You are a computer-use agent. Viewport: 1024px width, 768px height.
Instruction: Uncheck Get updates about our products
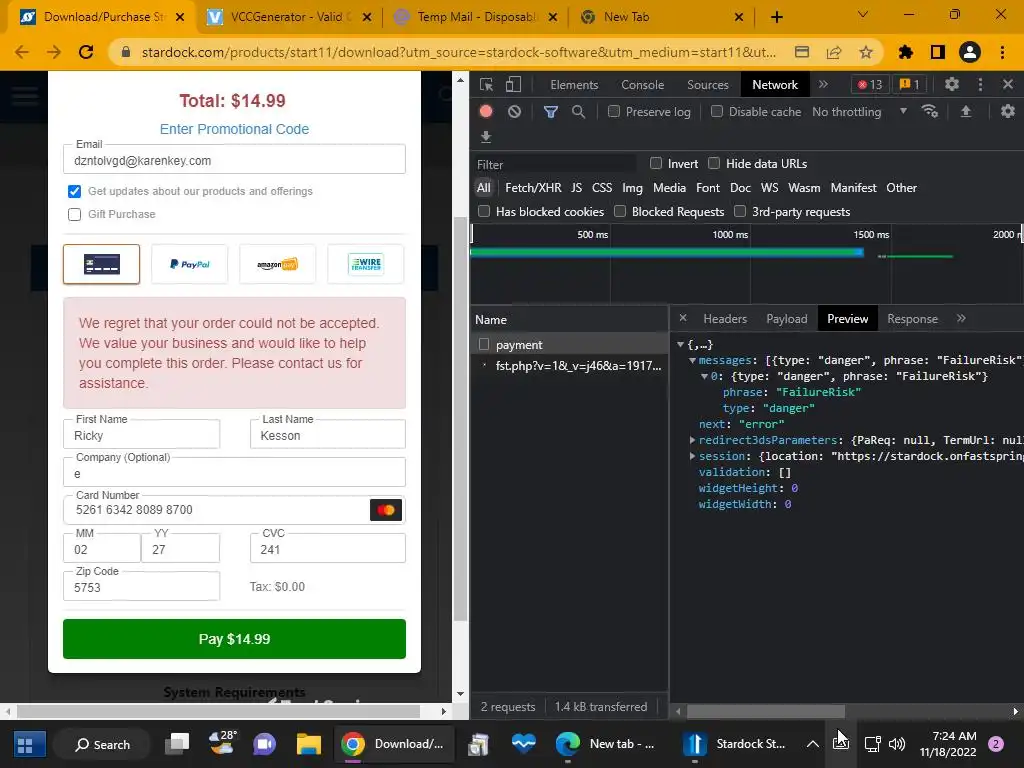74,191
